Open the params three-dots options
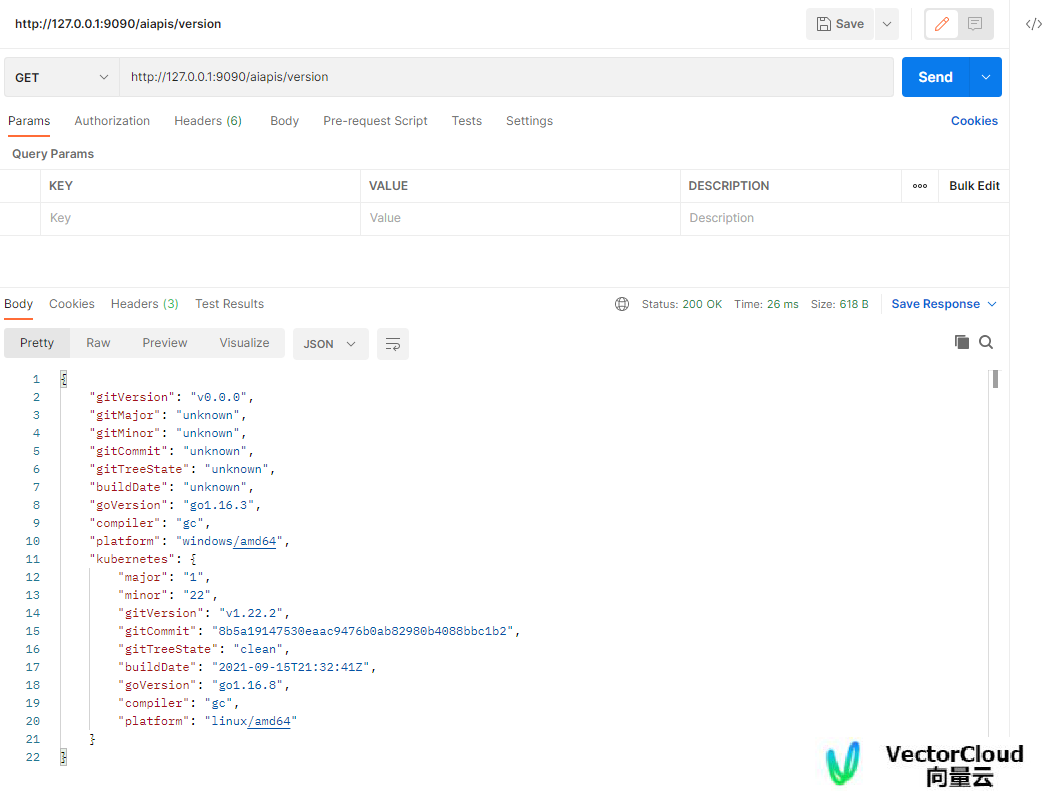Image resolution: width=1052 pixels, height=791 pixels. (920, 186)
